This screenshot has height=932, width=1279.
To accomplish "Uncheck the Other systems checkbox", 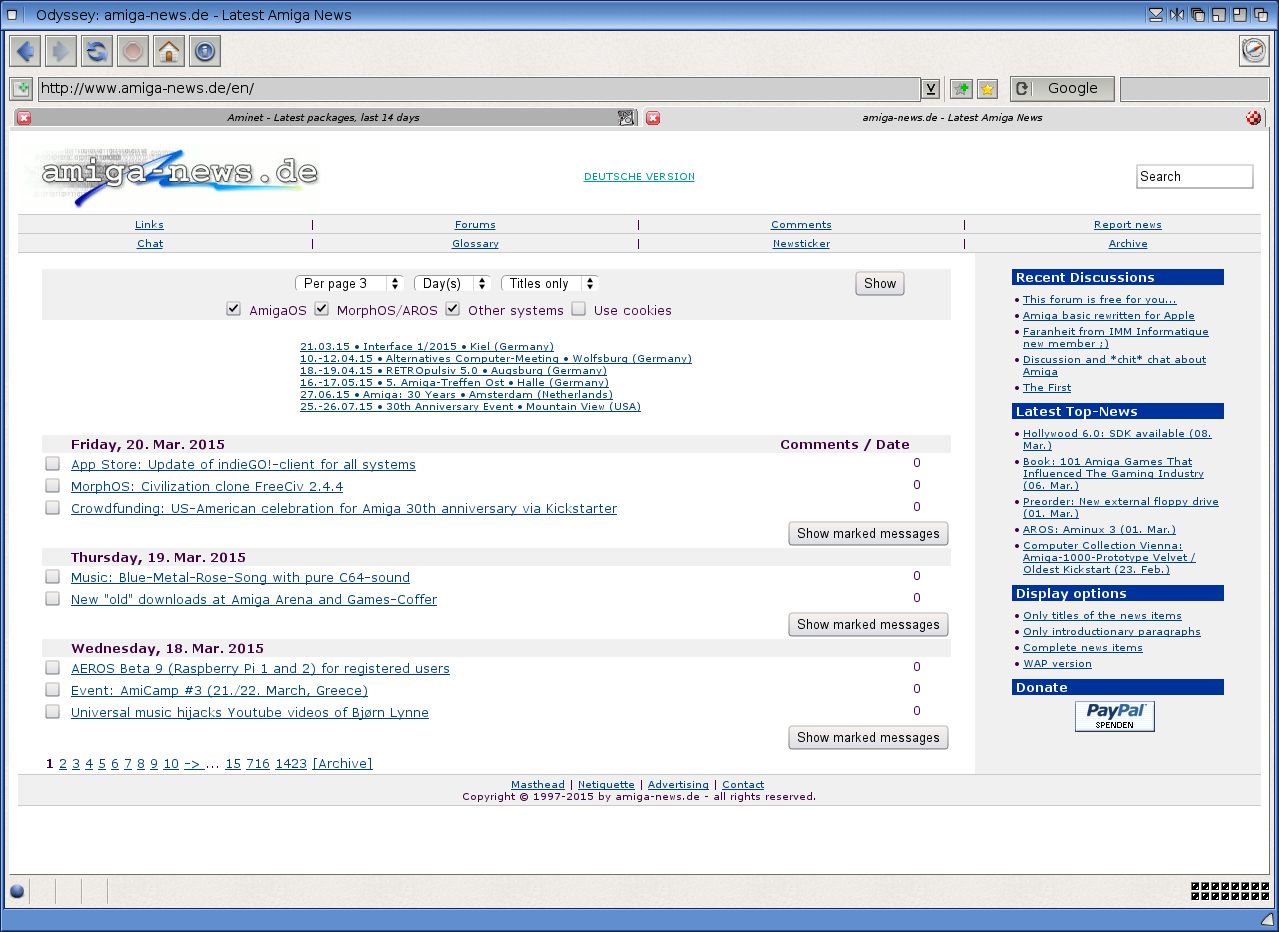I will [x=453, y=309].
